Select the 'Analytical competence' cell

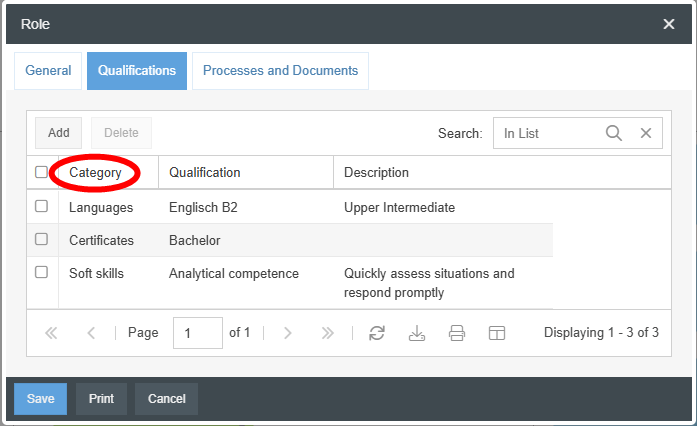[234, 273]
